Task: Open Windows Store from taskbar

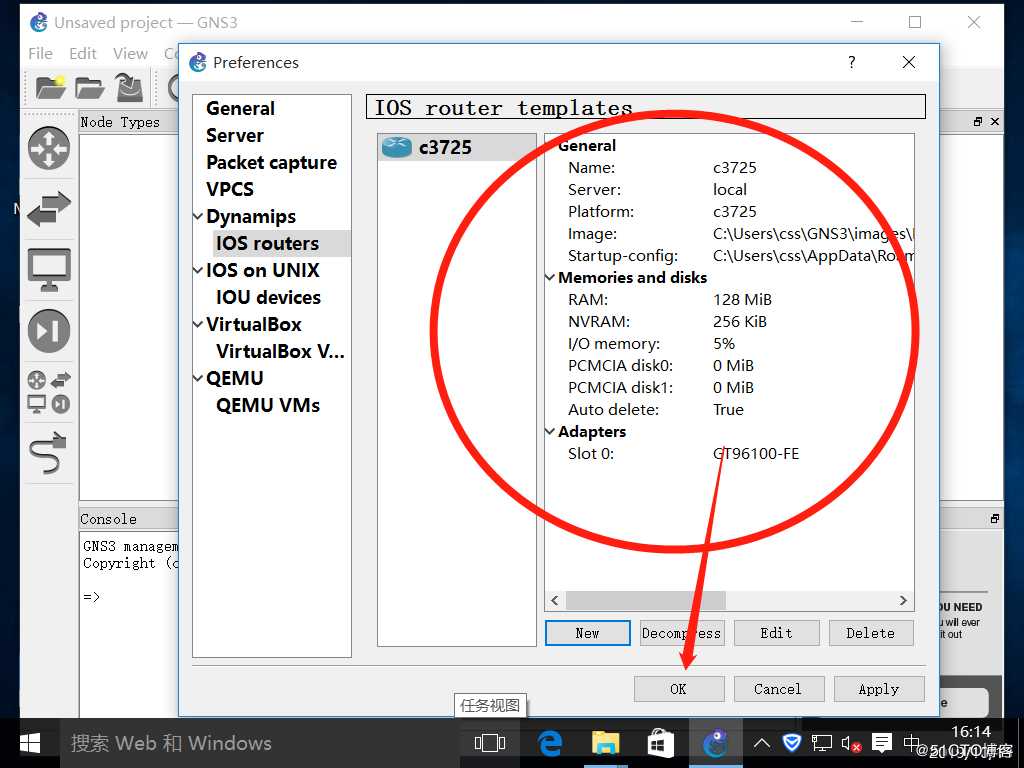Action: 660,743
